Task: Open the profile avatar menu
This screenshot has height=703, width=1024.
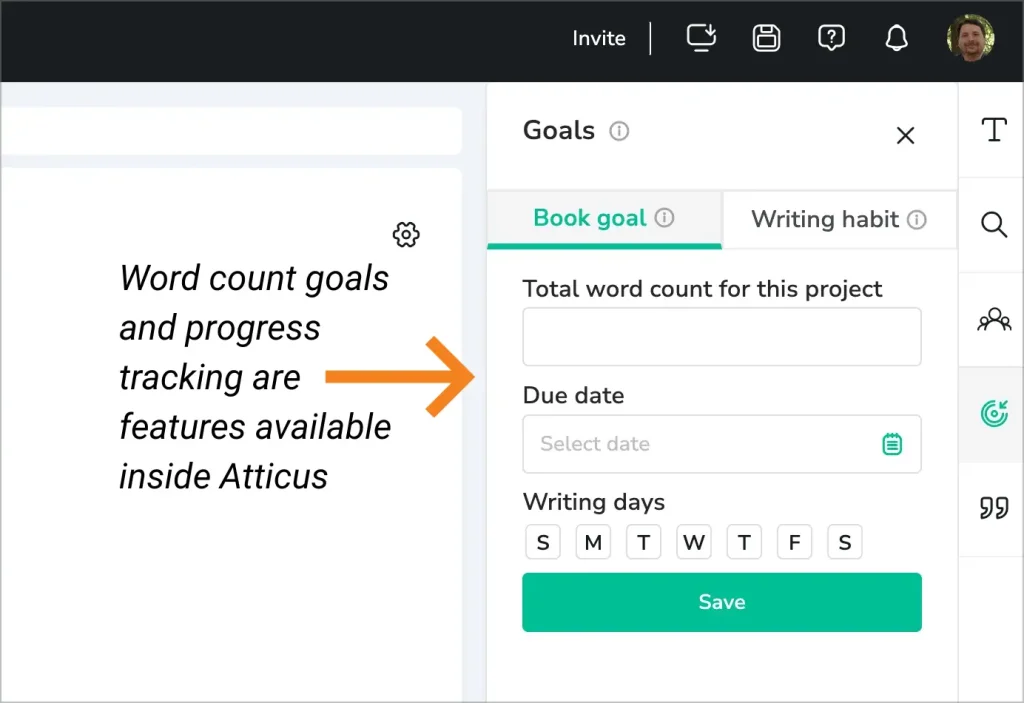Action: pyautogui.click(x=969, y=40)
